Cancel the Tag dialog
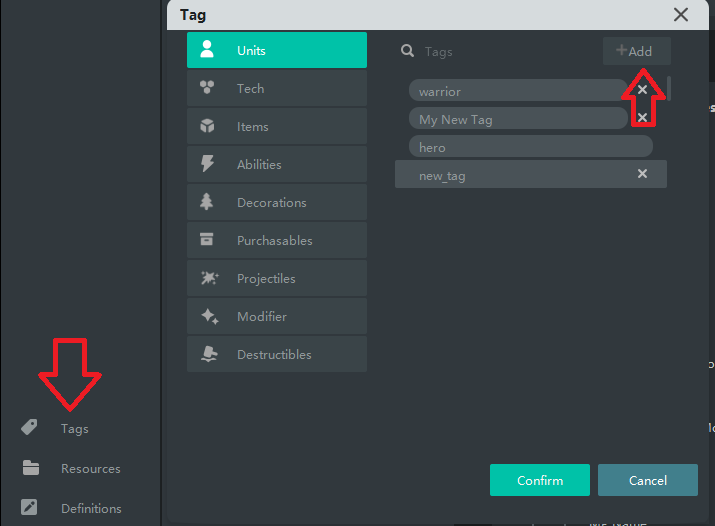 (648, 480)
